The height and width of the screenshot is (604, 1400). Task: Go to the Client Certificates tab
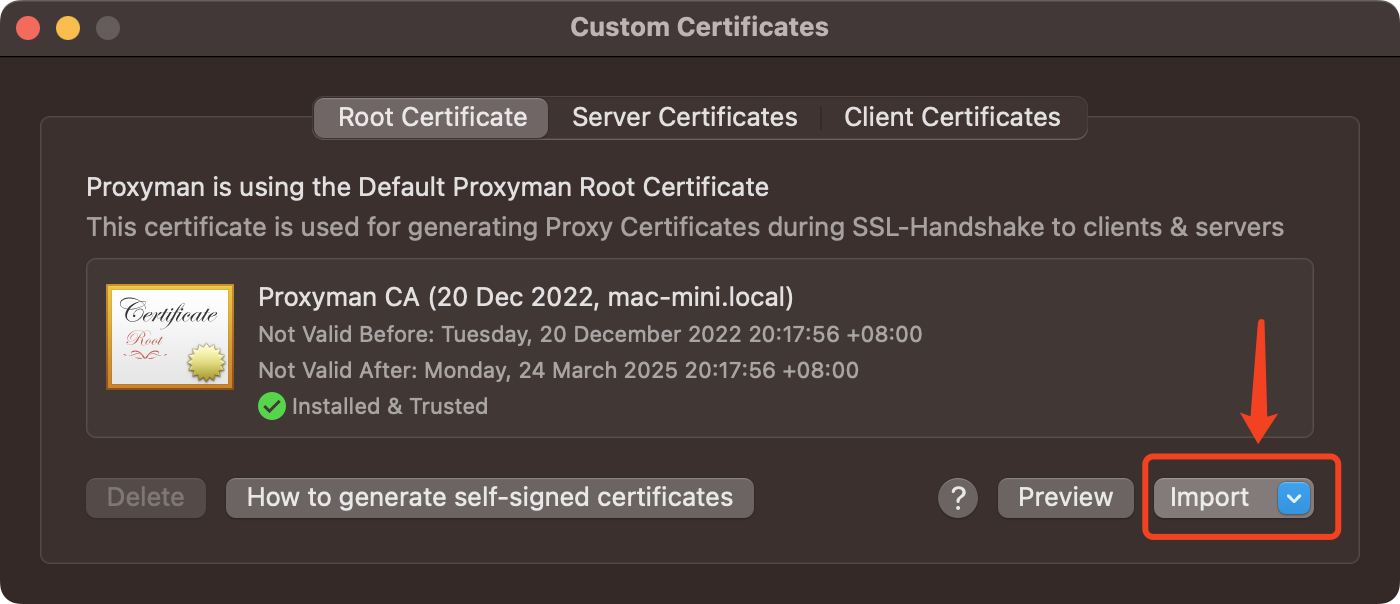pyautogui.click(x=952, y=117)
